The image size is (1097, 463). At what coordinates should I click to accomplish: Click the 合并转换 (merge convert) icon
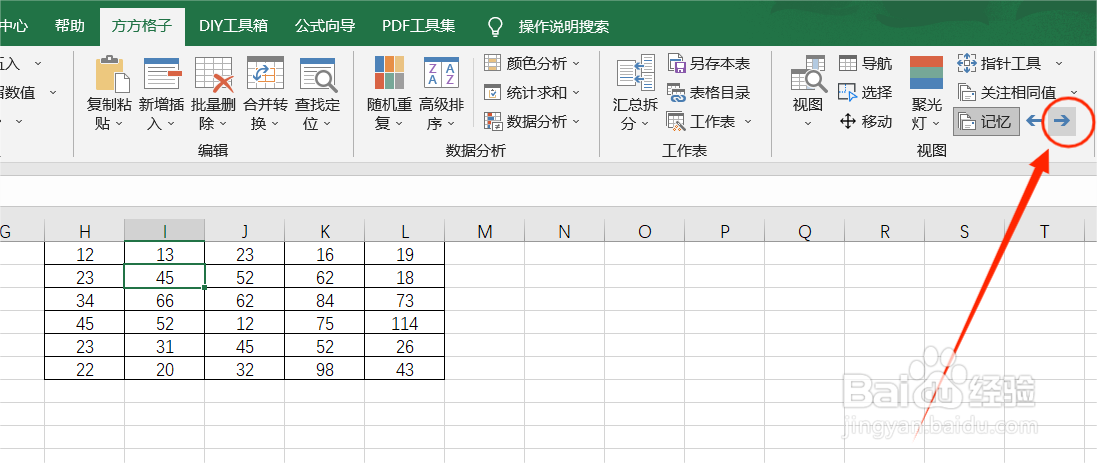click(x=266, y=76)
